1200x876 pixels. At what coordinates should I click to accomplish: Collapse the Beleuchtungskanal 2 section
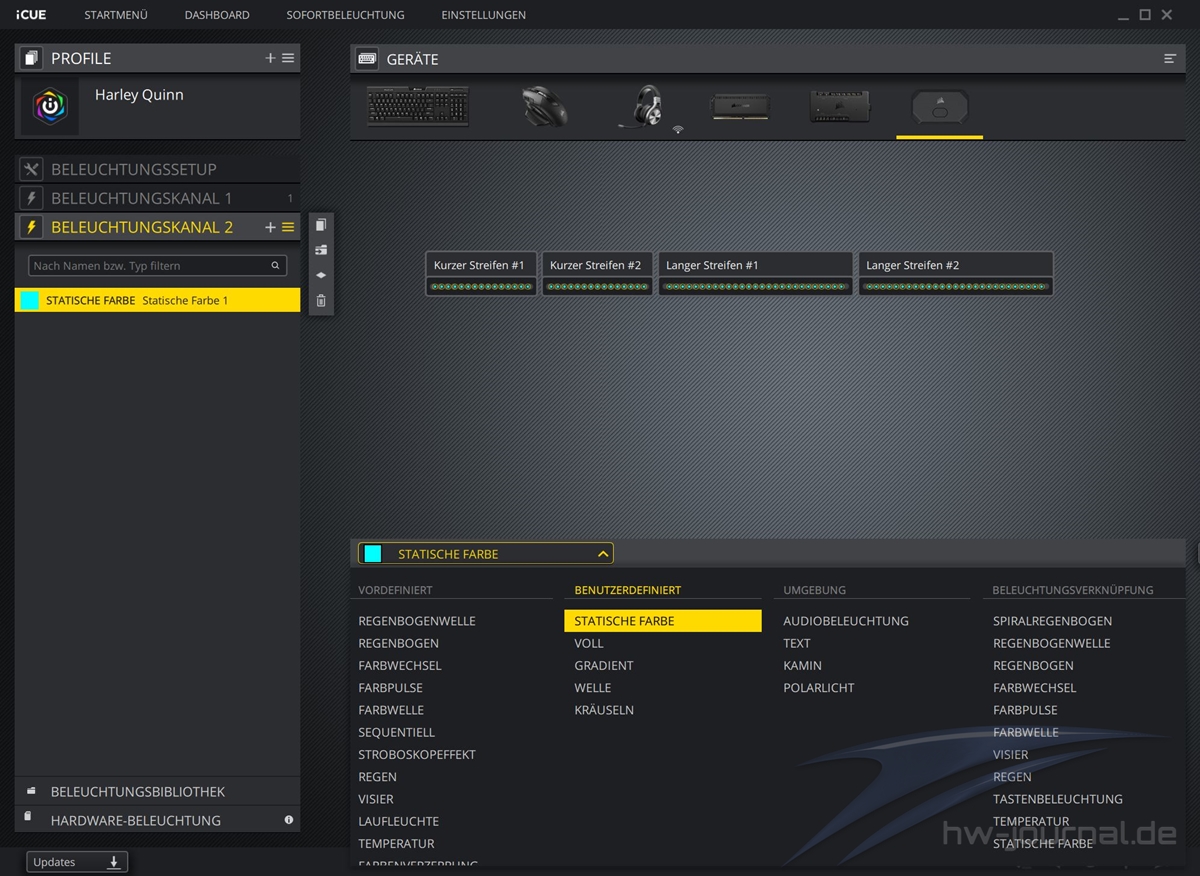158,227
